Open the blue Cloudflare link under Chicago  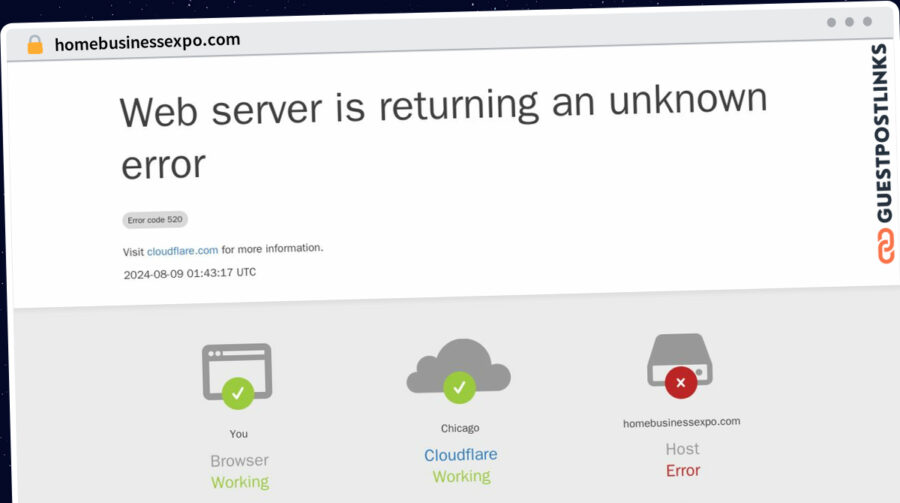tap(461, 455)
